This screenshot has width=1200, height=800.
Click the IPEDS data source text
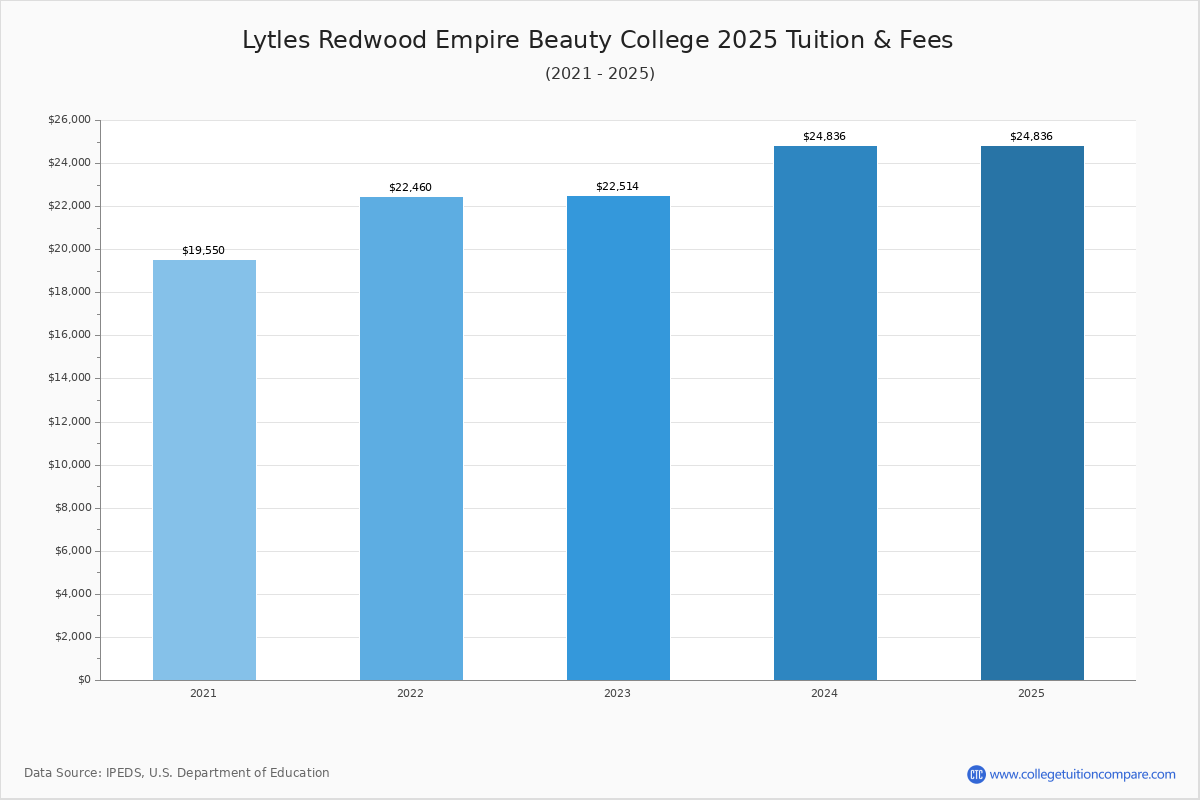click(x=177, y=773)
